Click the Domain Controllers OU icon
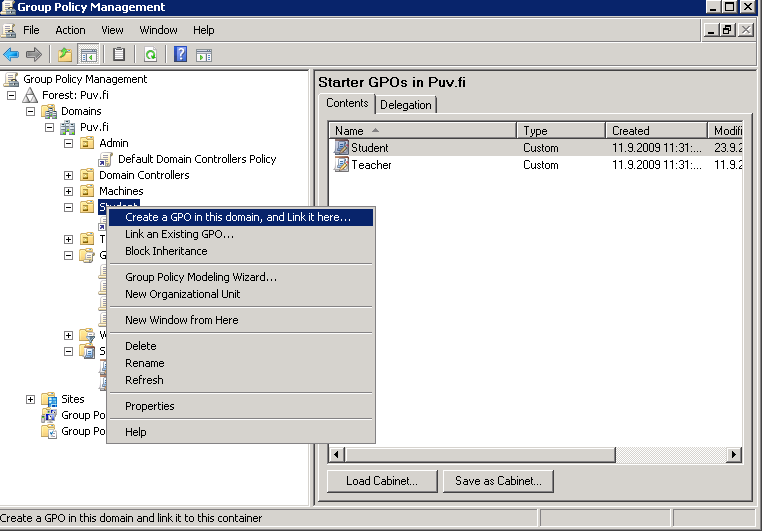The height and width of the screenshot is (531, 771). coord(87,175)
